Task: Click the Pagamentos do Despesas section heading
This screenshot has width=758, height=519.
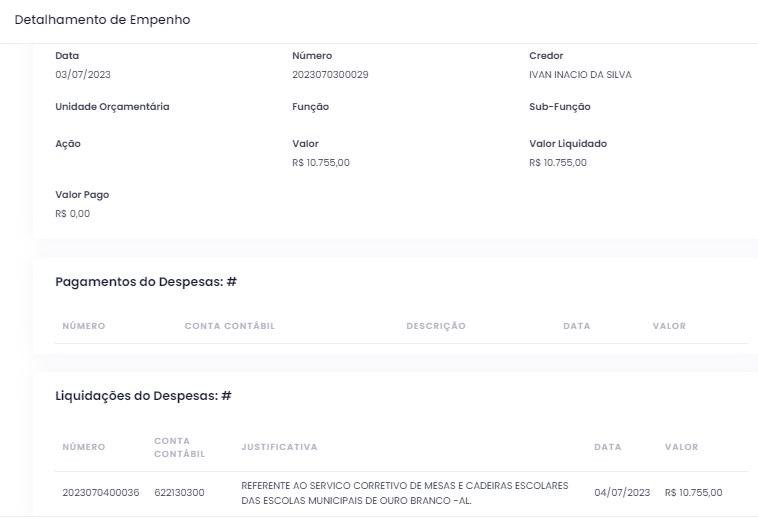Action: (146, 282)
